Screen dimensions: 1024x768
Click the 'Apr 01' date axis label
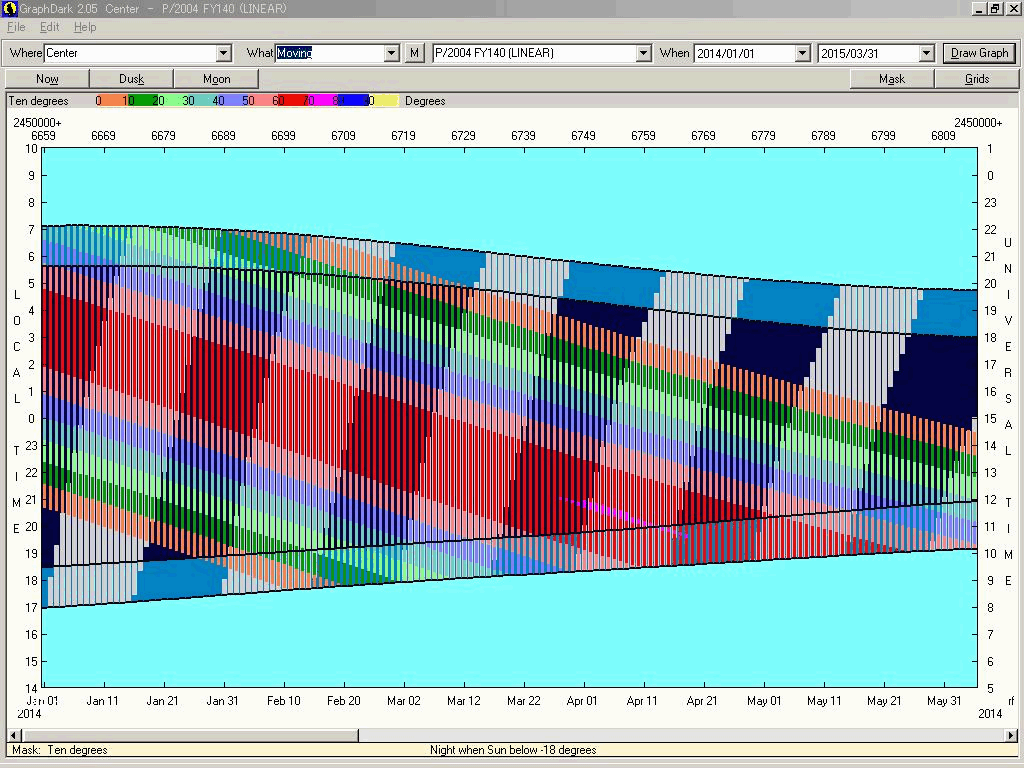coord(582,701)
